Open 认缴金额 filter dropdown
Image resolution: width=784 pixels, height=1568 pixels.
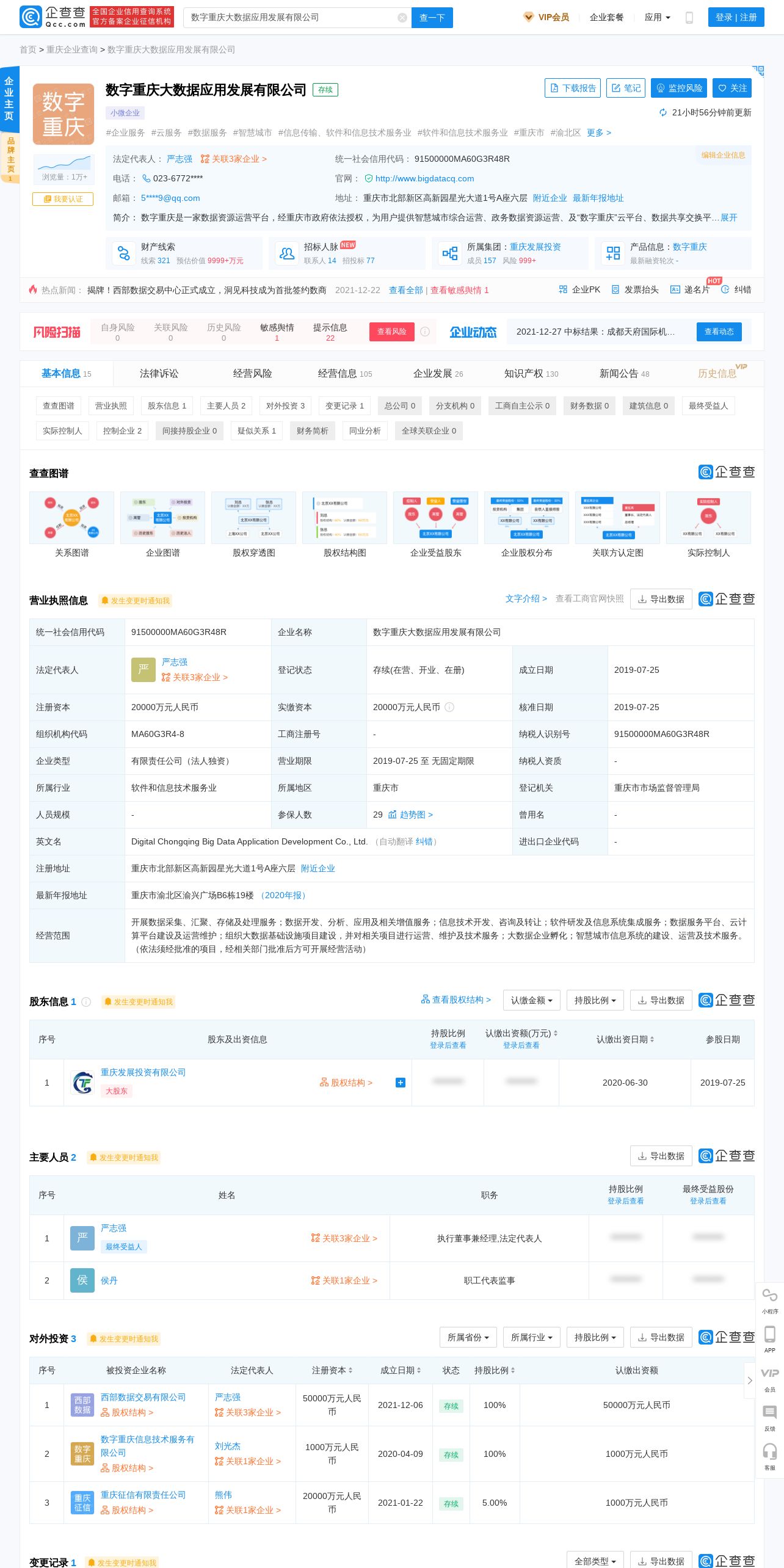[532, 1000]
